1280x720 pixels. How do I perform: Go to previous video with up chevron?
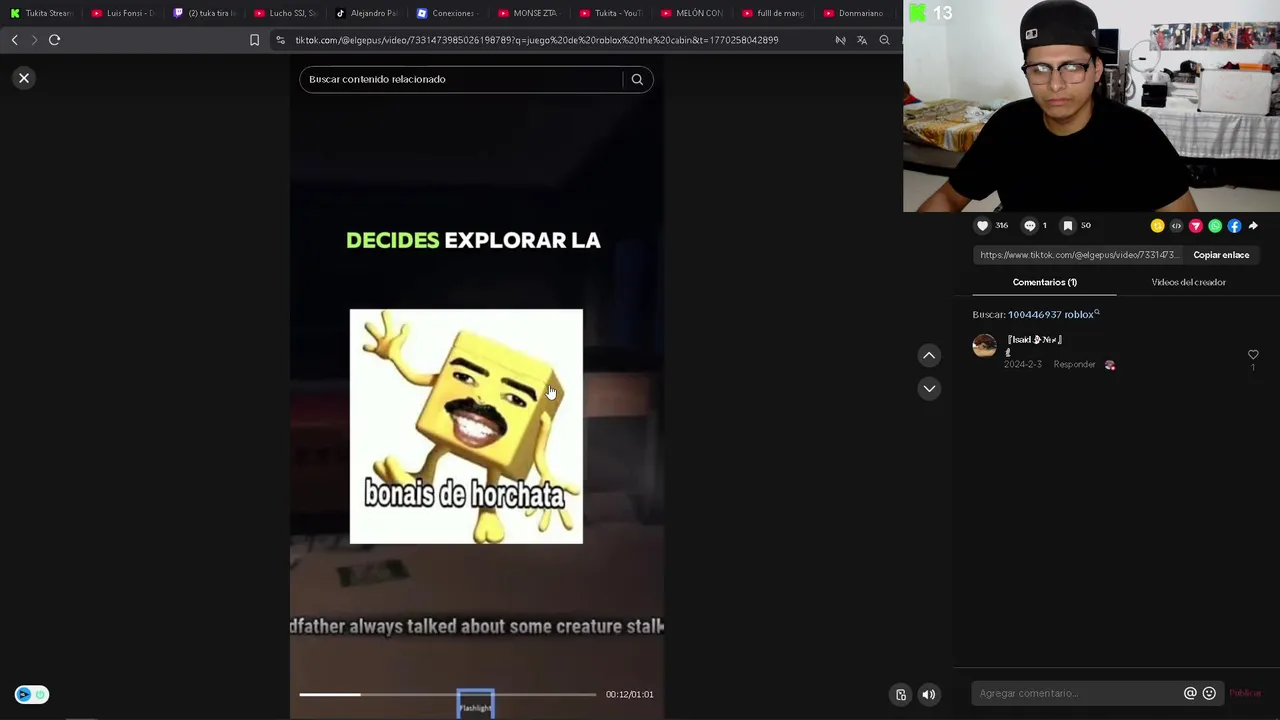(x=929, y=356)
